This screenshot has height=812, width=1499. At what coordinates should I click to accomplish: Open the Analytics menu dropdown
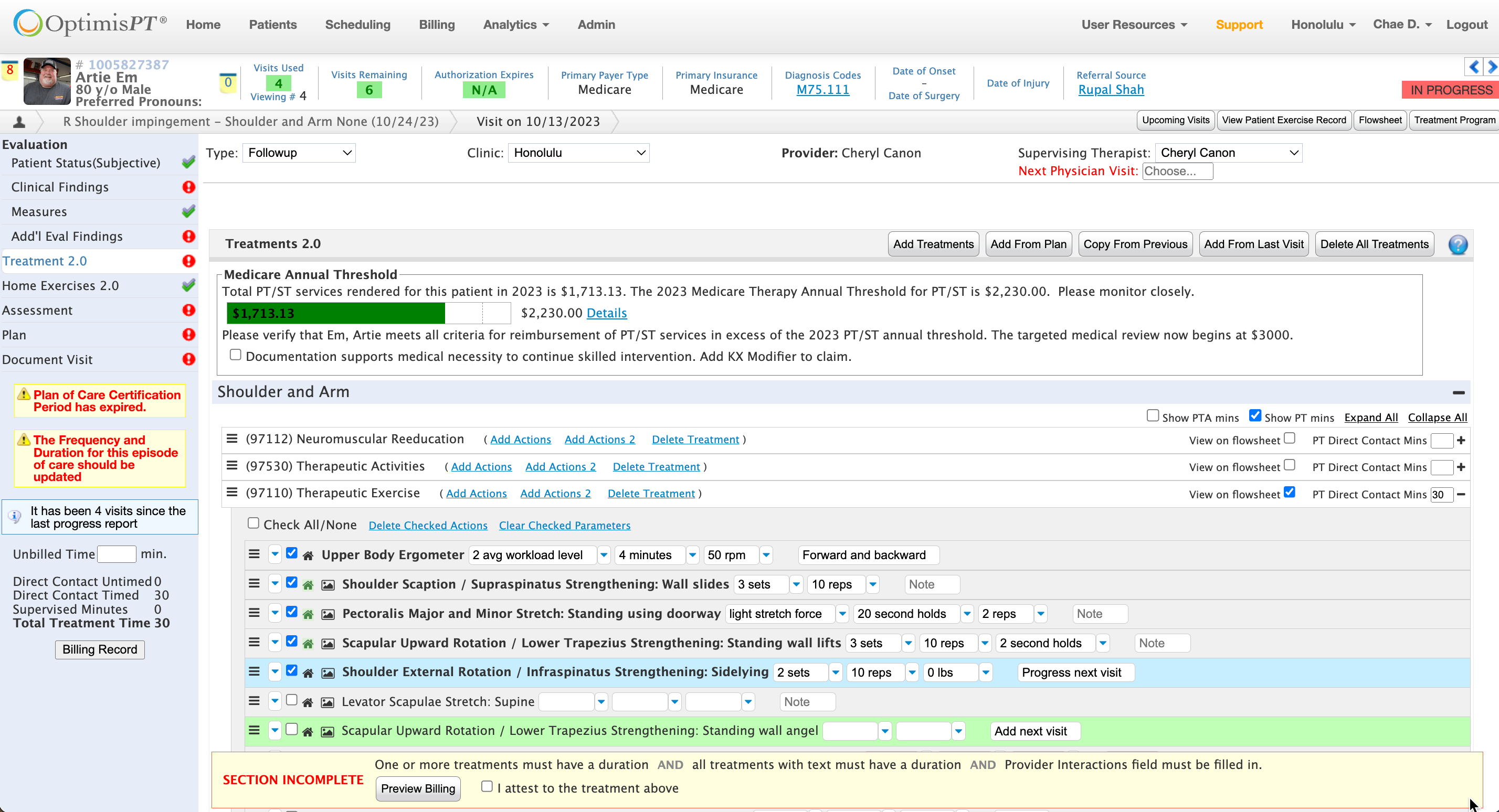tap(515, 25)
